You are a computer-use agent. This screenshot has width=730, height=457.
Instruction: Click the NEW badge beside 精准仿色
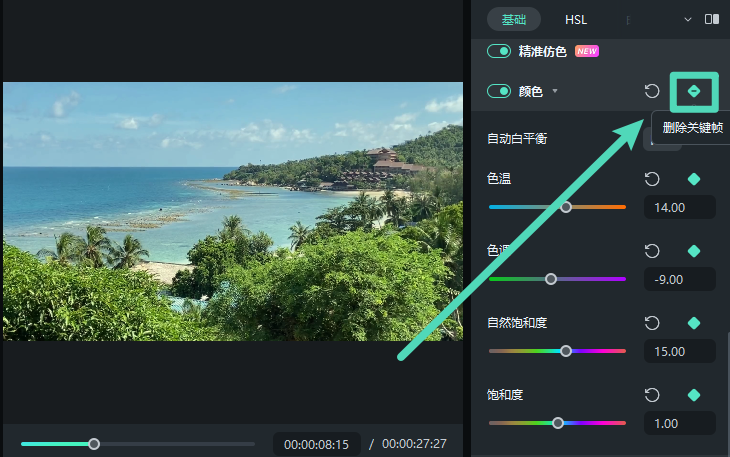click(x=587, y=51)
